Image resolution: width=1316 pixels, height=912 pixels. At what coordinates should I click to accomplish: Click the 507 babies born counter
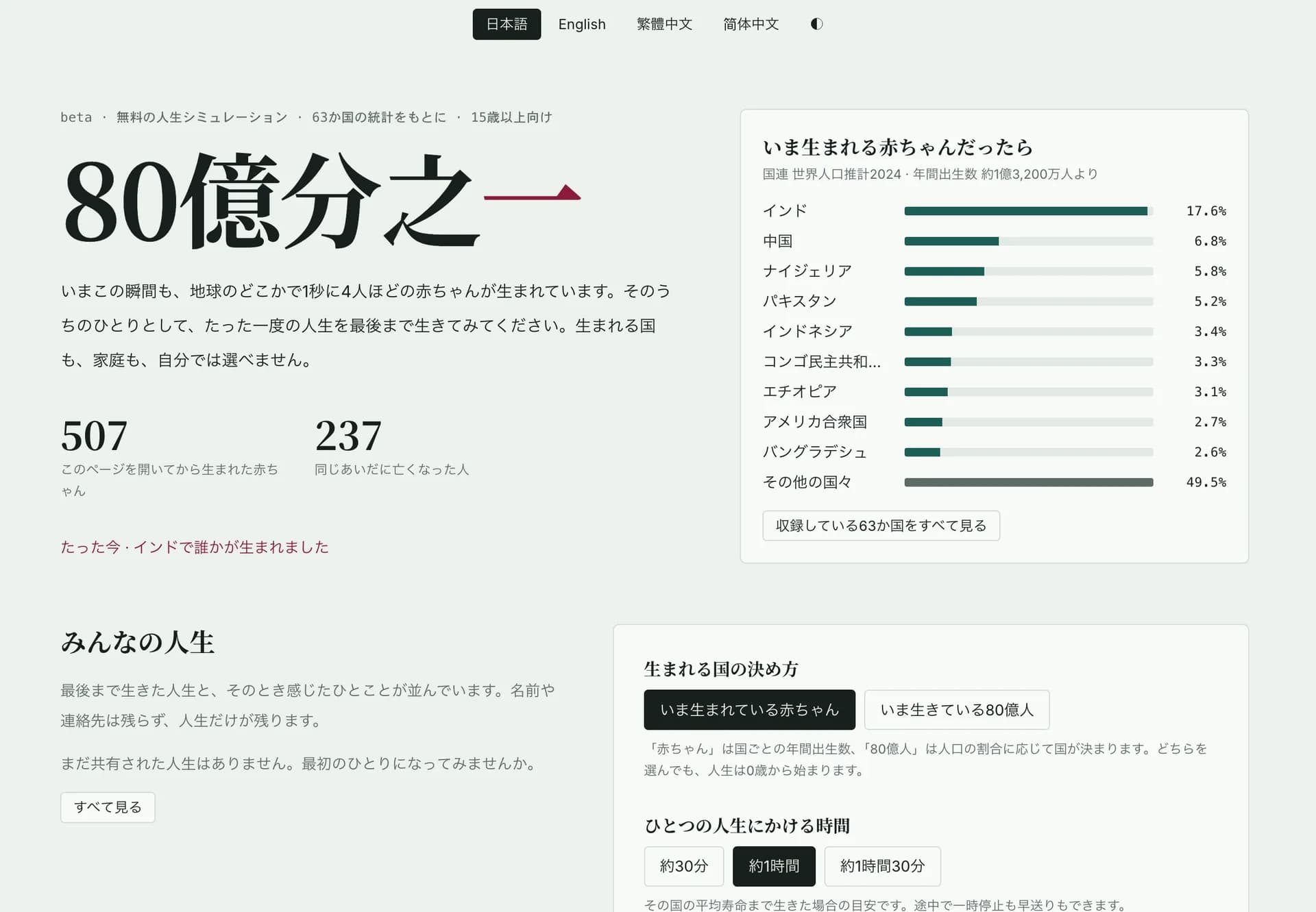[94, 436]
